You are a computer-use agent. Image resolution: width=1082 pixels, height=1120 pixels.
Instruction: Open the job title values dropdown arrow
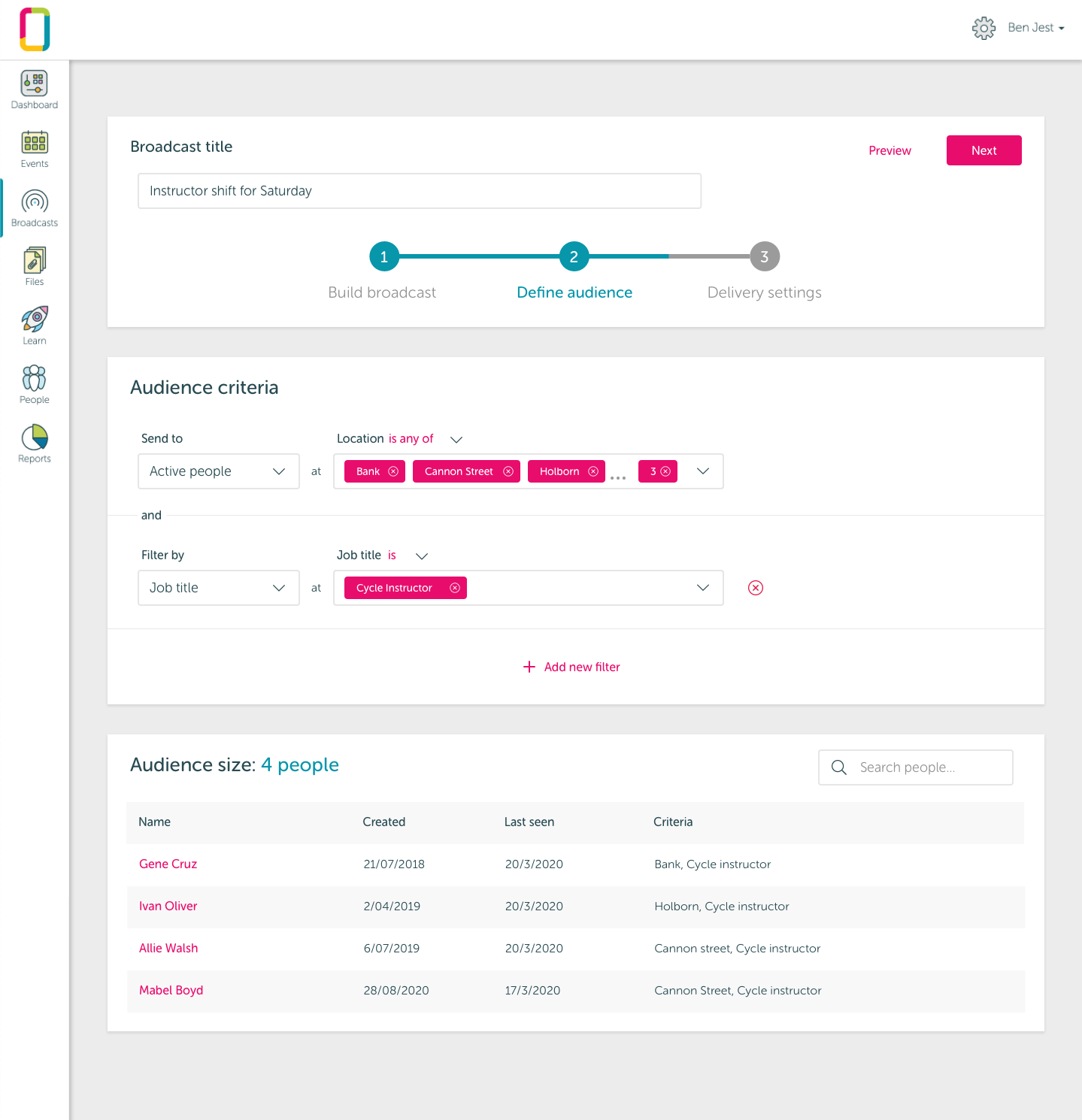703,588
